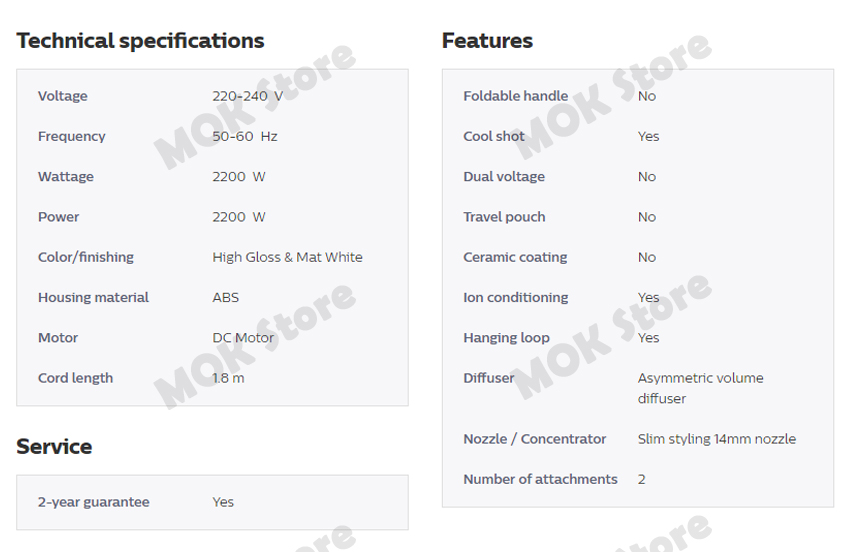Click the Cool shot label
This screenshot has height=552, width=850.
coord(494,136)
